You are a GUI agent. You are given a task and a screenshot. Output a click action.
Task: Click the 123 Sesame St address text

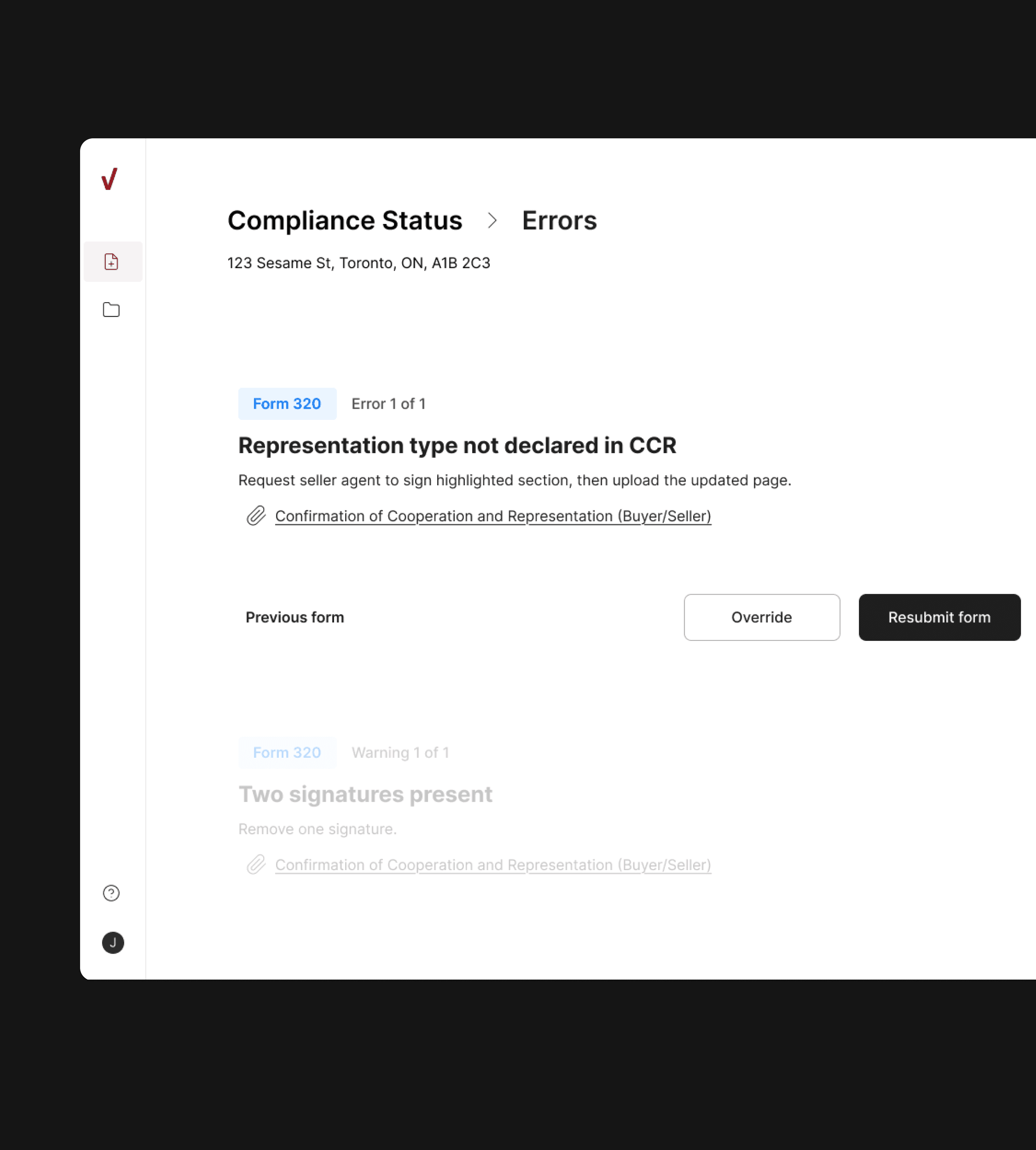[x=358, y=263]
